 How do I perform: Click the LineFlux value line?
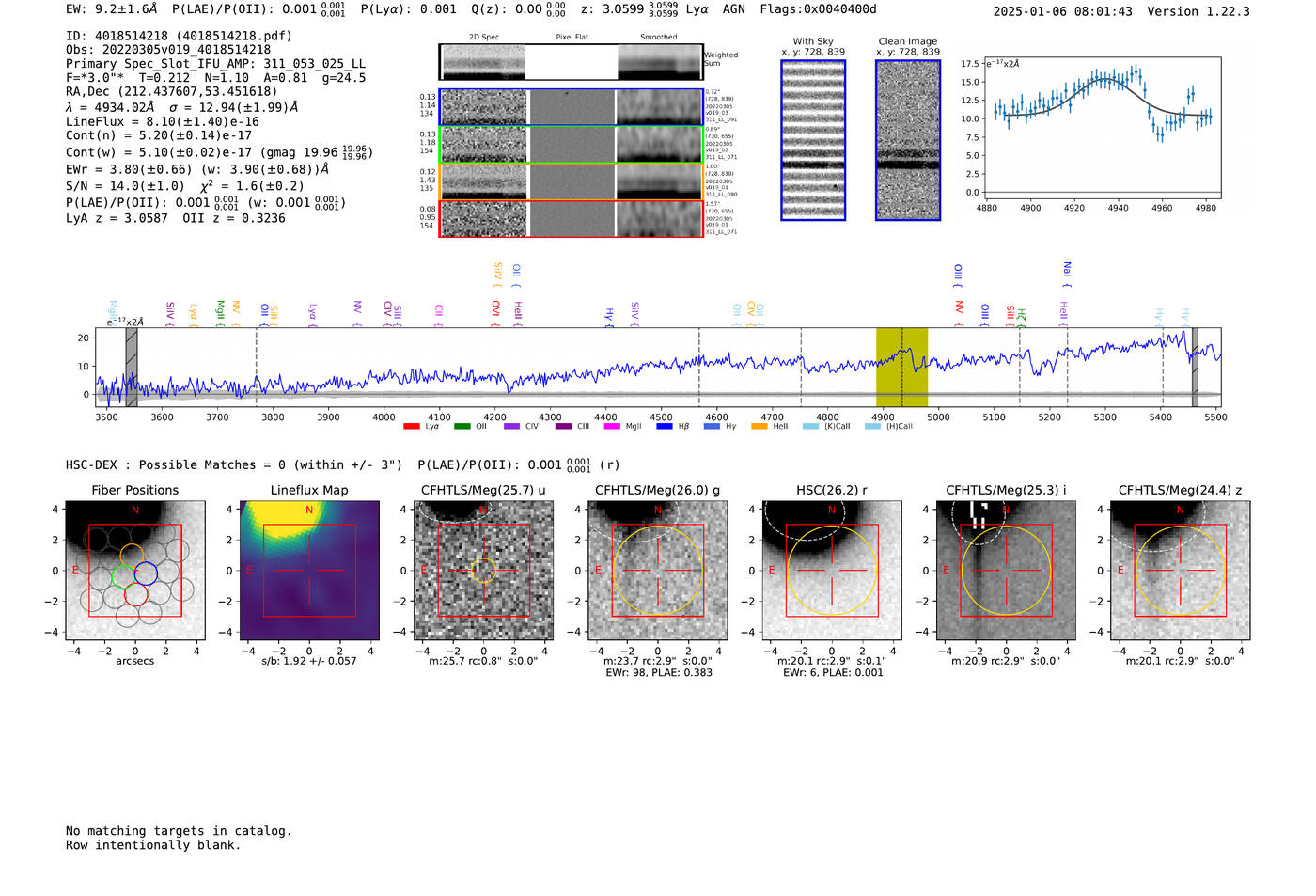(163, 121)
